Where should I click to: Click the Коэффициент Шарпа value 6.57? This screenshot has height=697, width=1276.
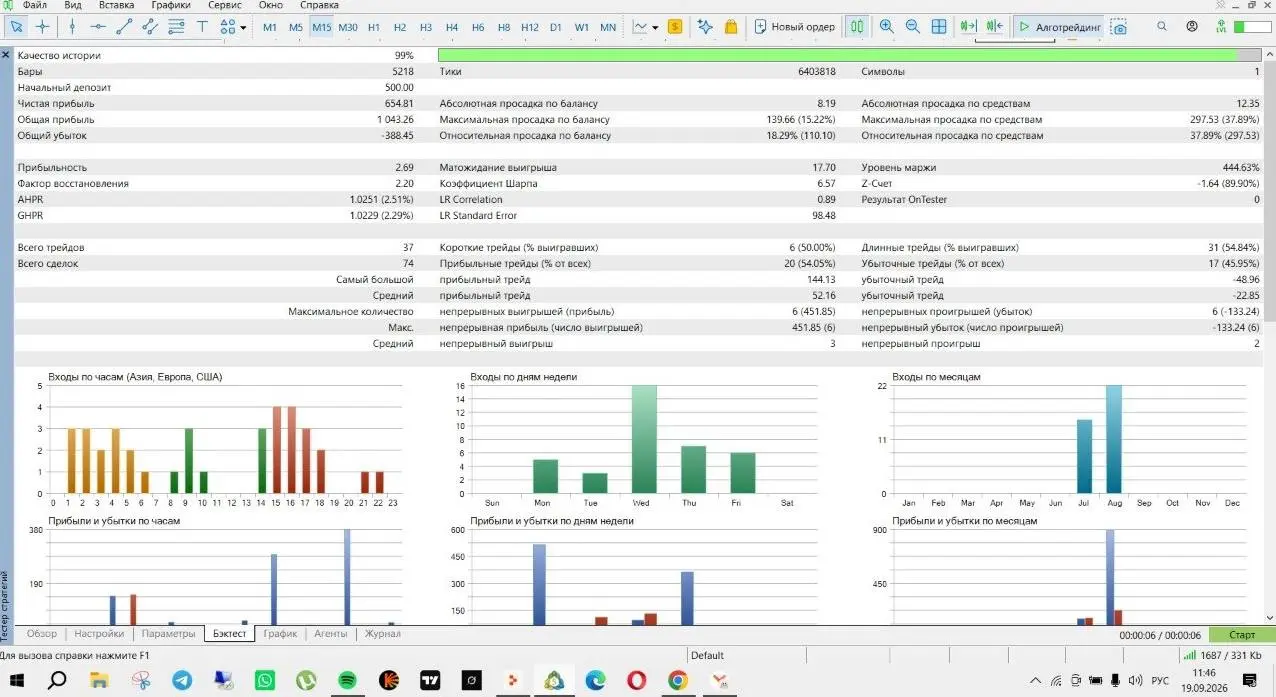coord(825,183)
